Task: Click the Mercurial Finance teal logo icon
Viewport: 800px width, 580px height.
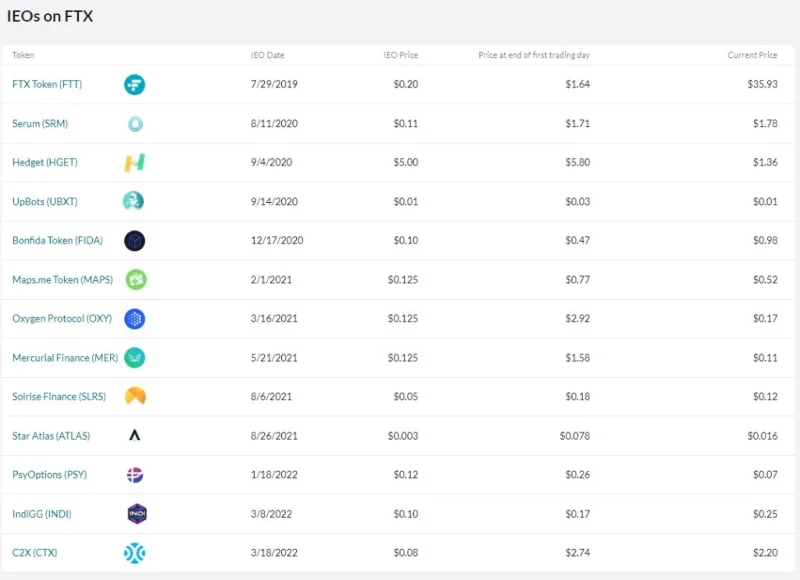Action: click(x=135, y=358)
